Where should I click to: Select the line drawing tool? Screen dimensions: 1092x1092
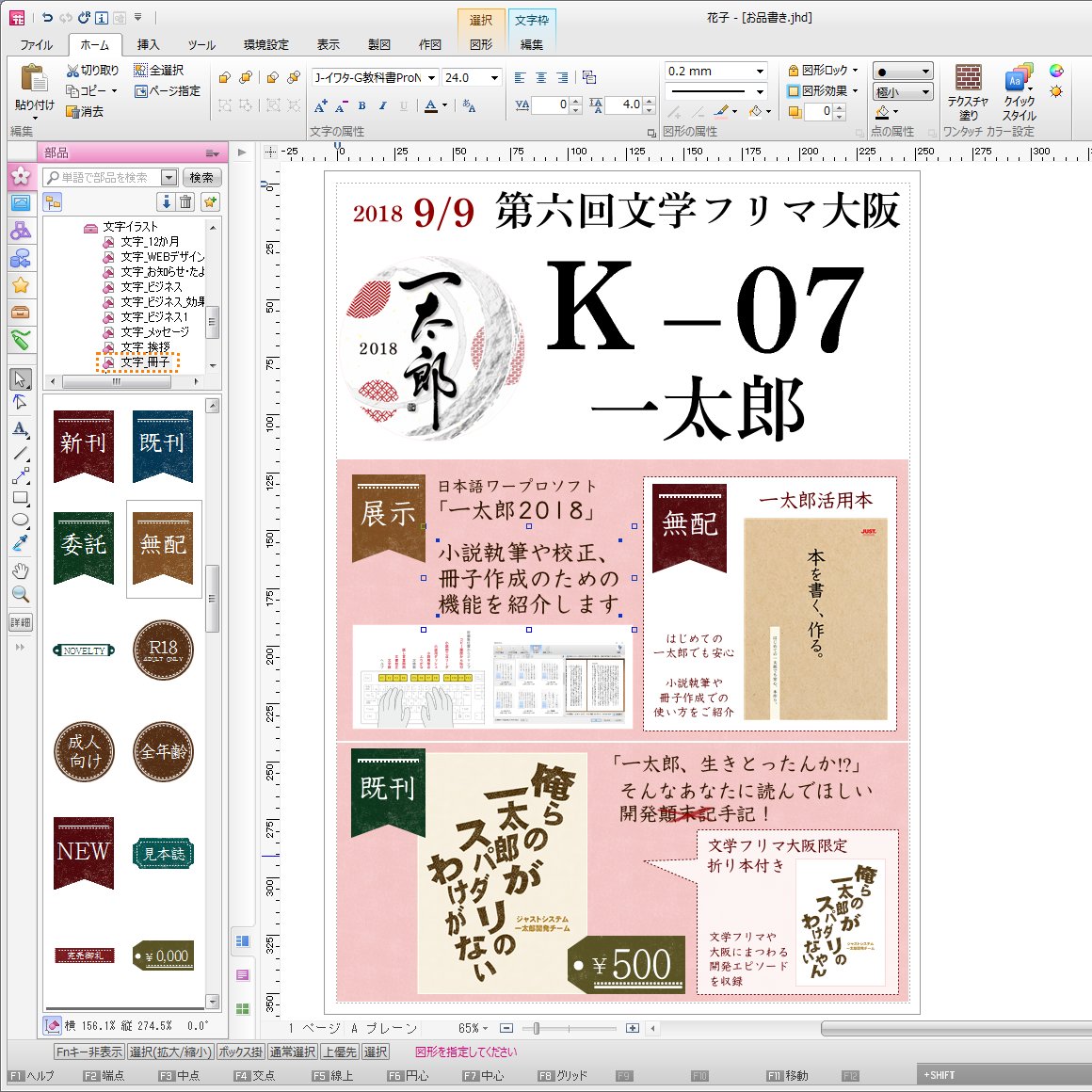pos(20,454)
